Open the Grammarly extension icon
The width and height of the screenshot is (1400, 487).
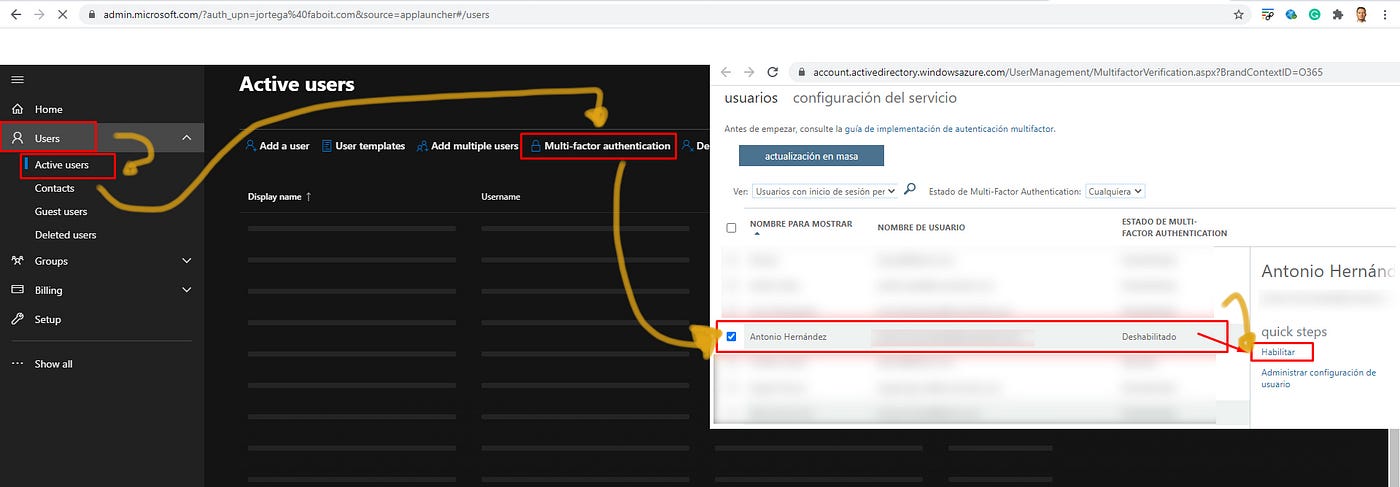pyautogui.click(x=1313, y=15)
